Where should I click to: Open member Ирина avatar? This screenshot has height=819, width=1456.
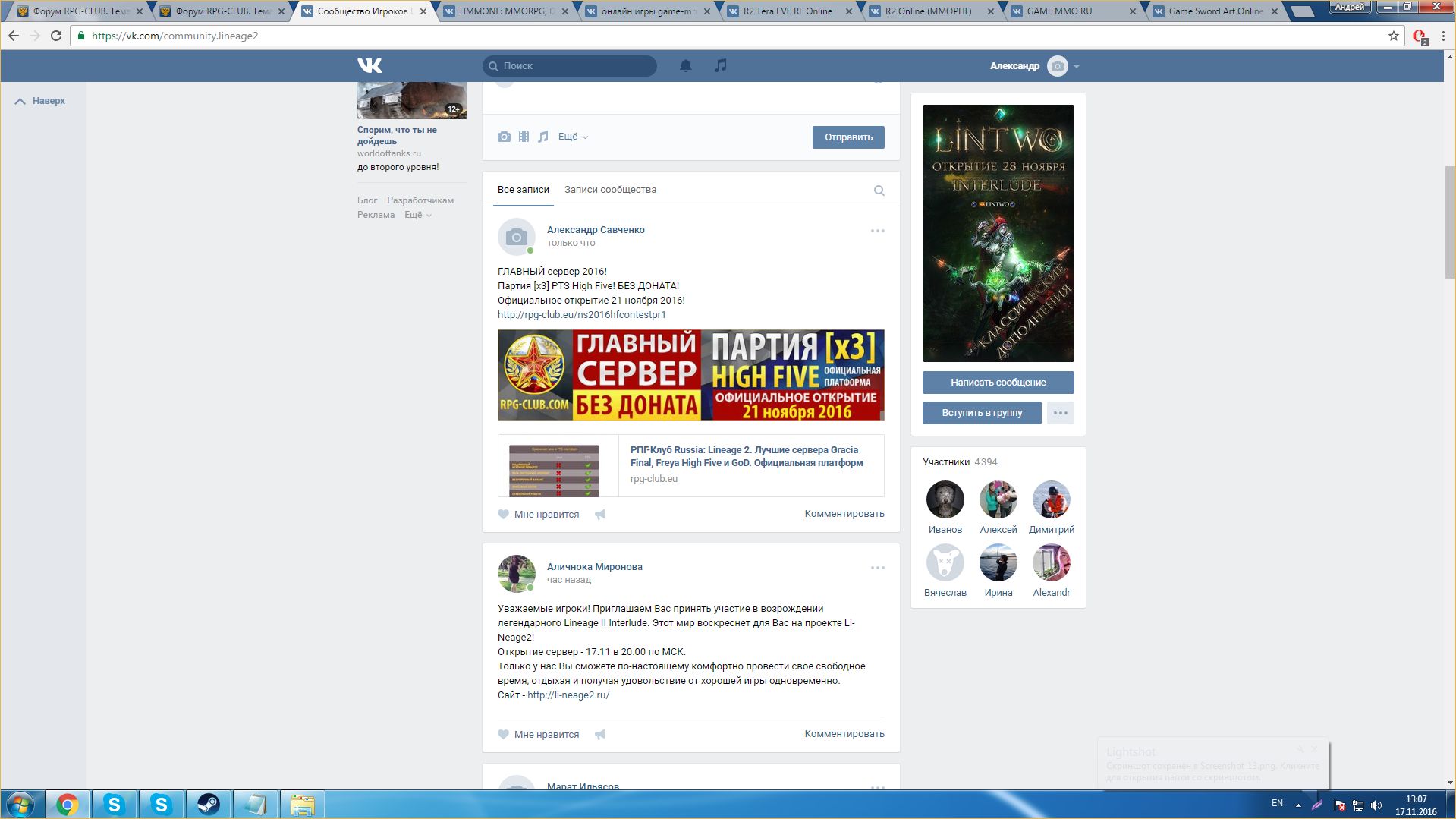[x=998, y=562]
